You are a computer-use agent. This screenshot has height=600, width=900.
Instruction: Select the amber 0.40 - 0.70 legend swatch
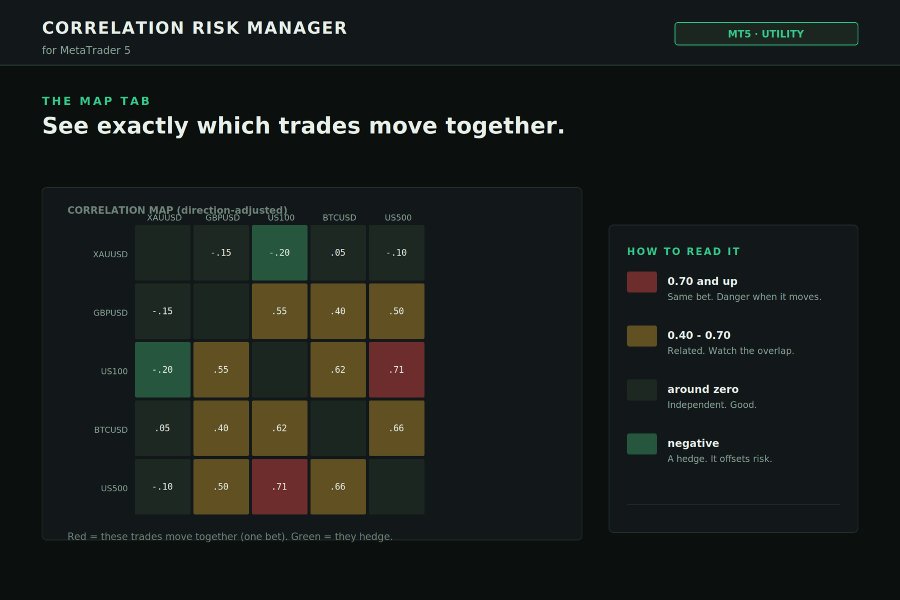(x=642, y=336)
